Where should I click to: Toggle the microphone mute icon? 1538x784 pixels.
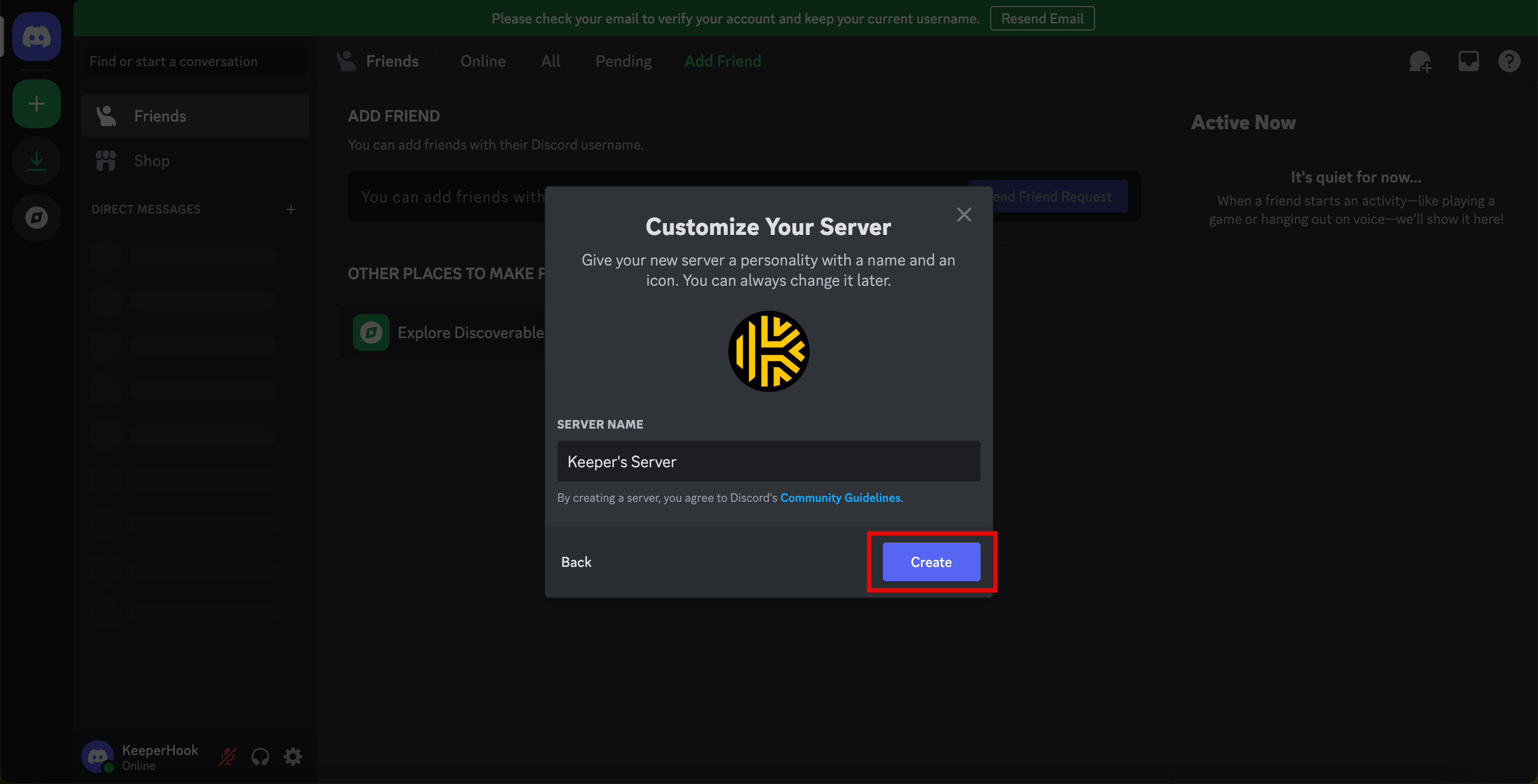(227, 757)
